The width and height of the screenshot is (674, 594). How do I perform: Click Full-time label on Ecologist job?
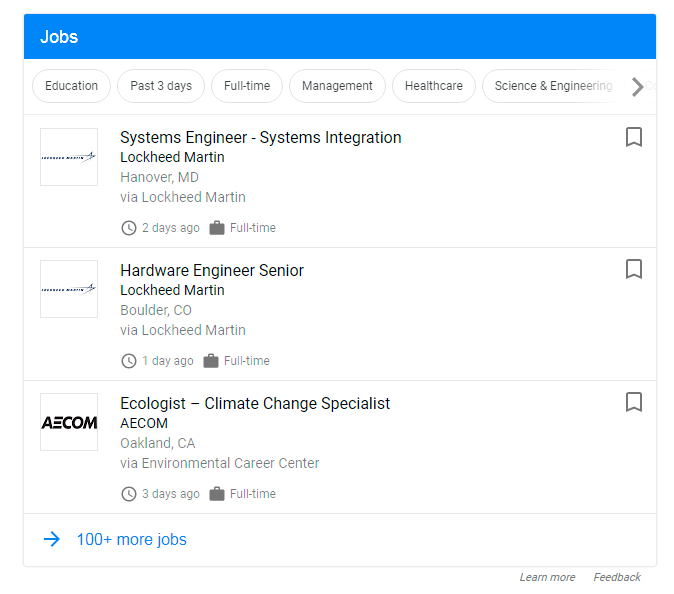tap(253, 494)
